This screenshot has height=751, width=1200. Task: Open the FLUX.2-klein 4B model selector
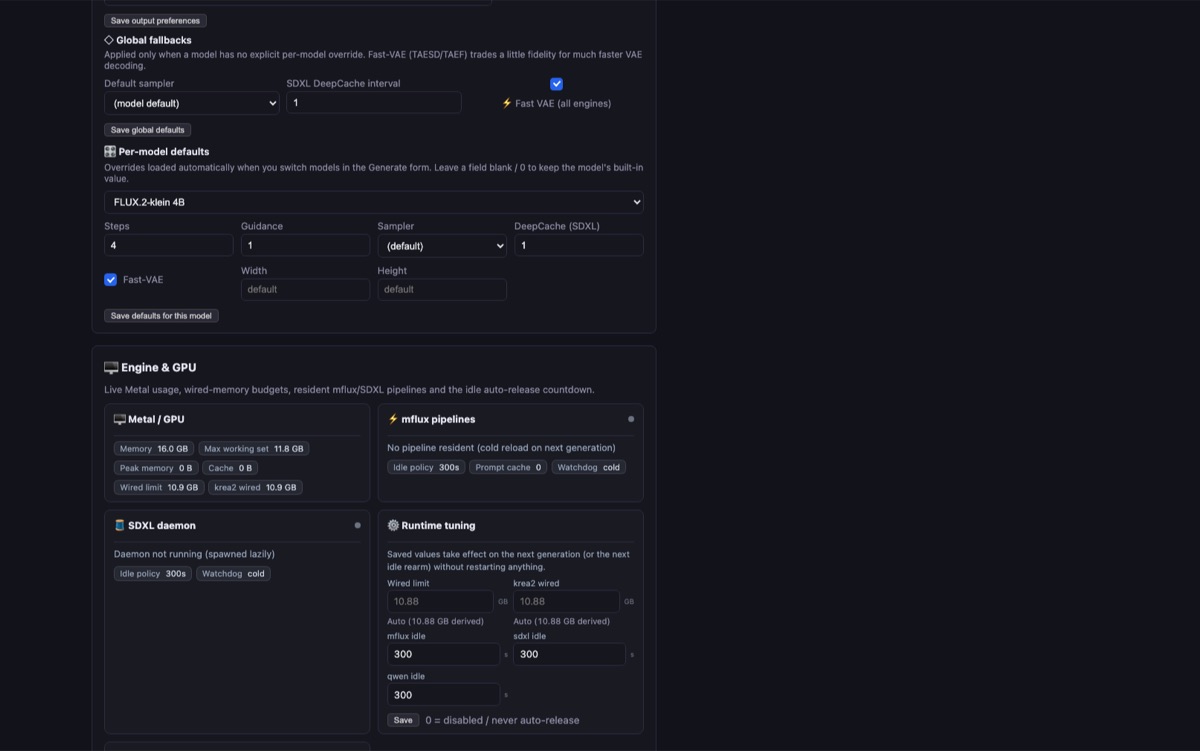(374, 202)
